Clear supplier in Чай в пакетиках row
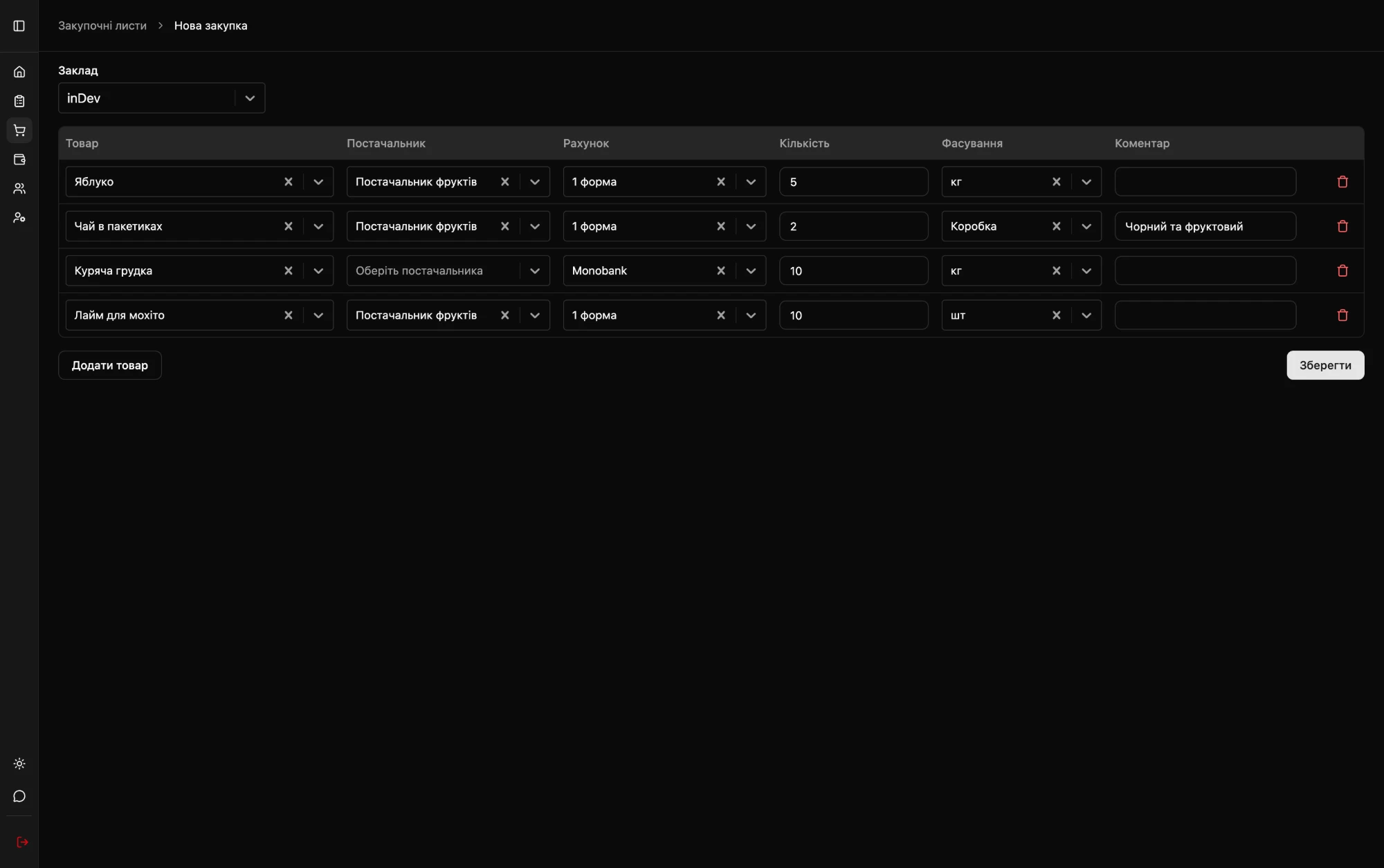 pyautogui.click(x=505, y=226)
